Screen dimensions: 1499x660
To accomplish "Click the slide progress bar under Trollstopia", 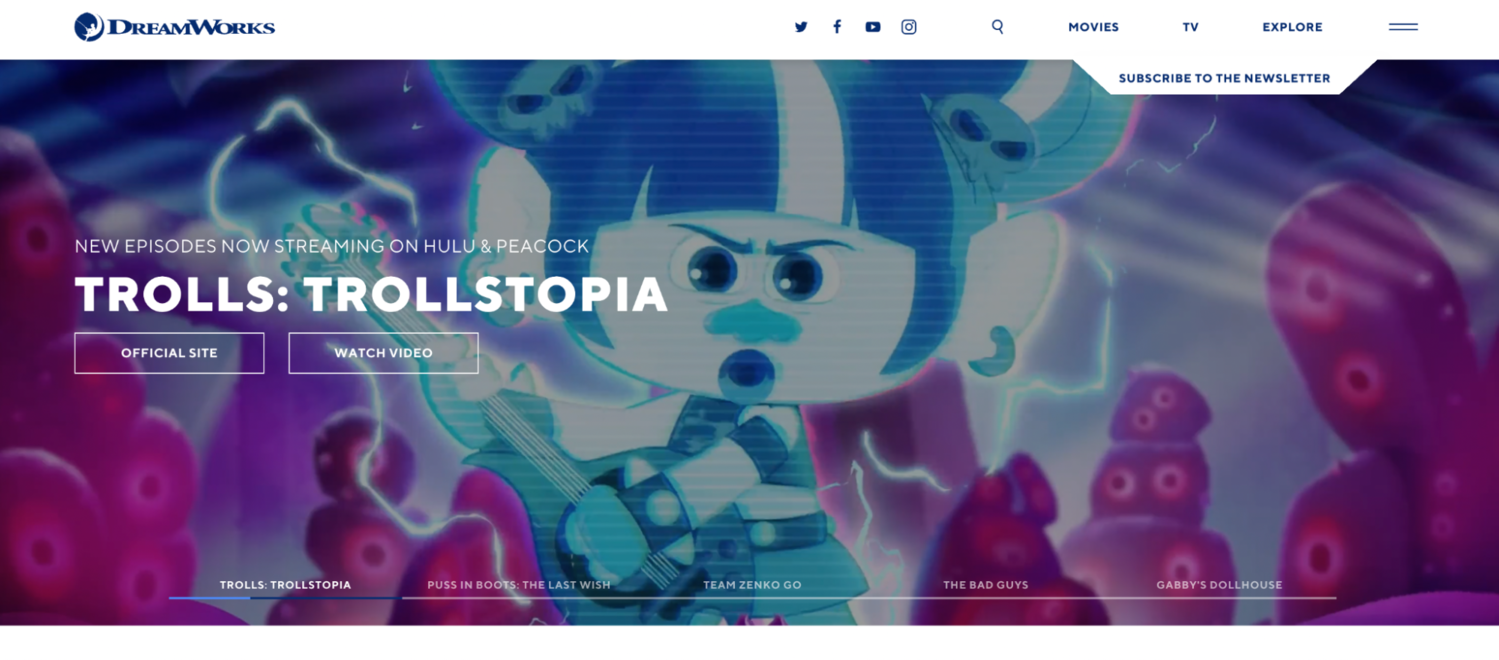I will [285, 598].
